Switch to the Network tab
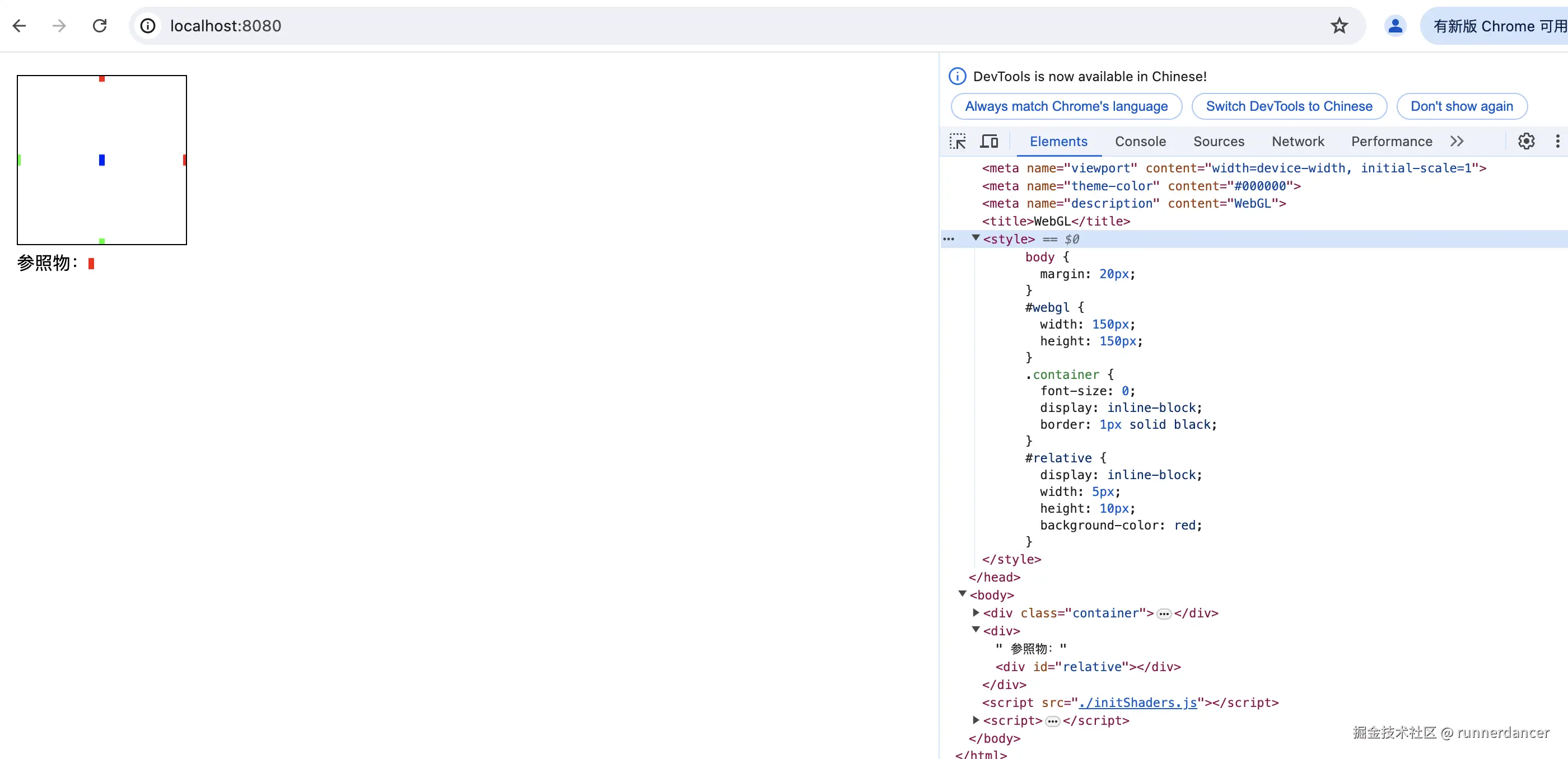 click(x=1298, y=142)
